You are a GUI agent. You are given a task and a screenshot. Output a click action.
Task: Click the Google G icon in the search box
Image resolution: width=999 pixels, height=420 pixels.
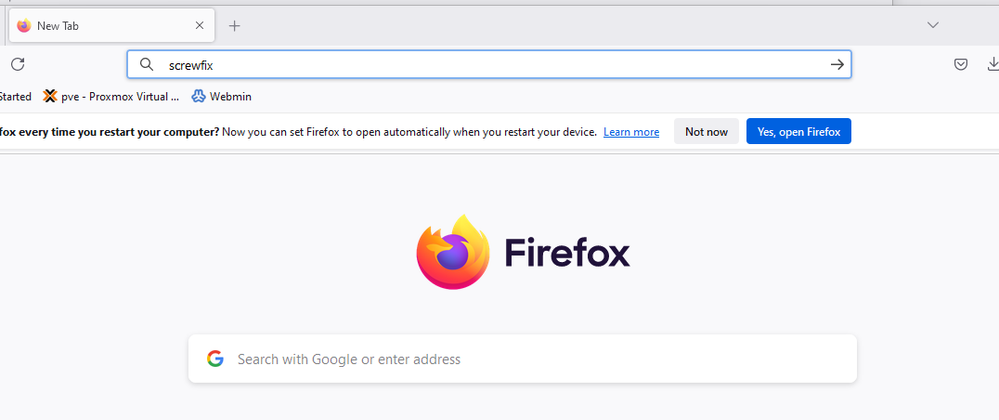click(215, 359)
